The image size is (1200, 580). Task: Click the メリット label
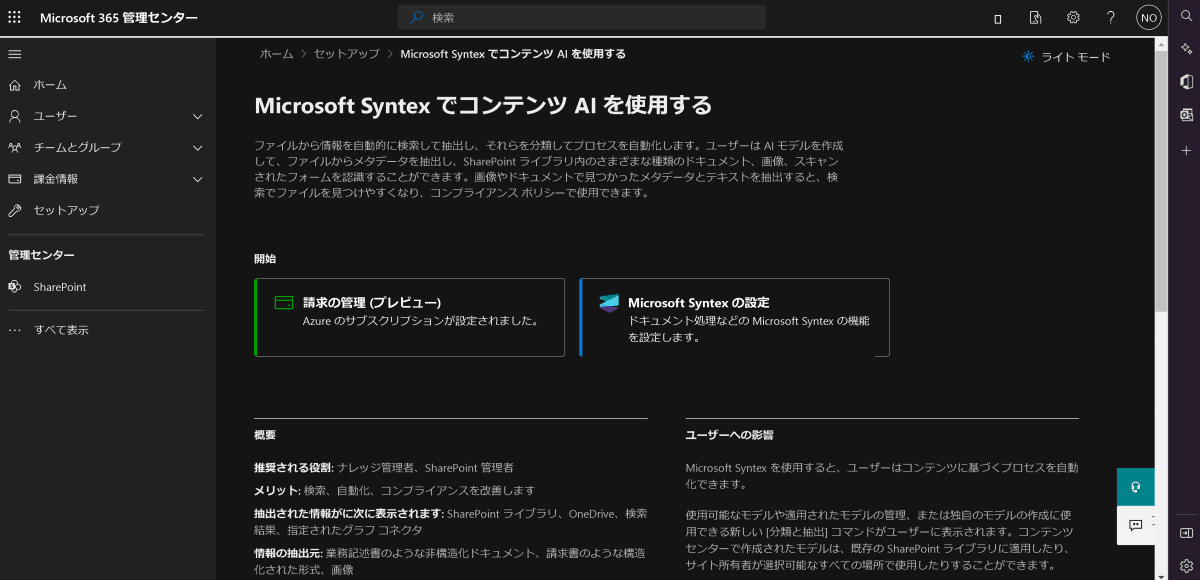277,490
